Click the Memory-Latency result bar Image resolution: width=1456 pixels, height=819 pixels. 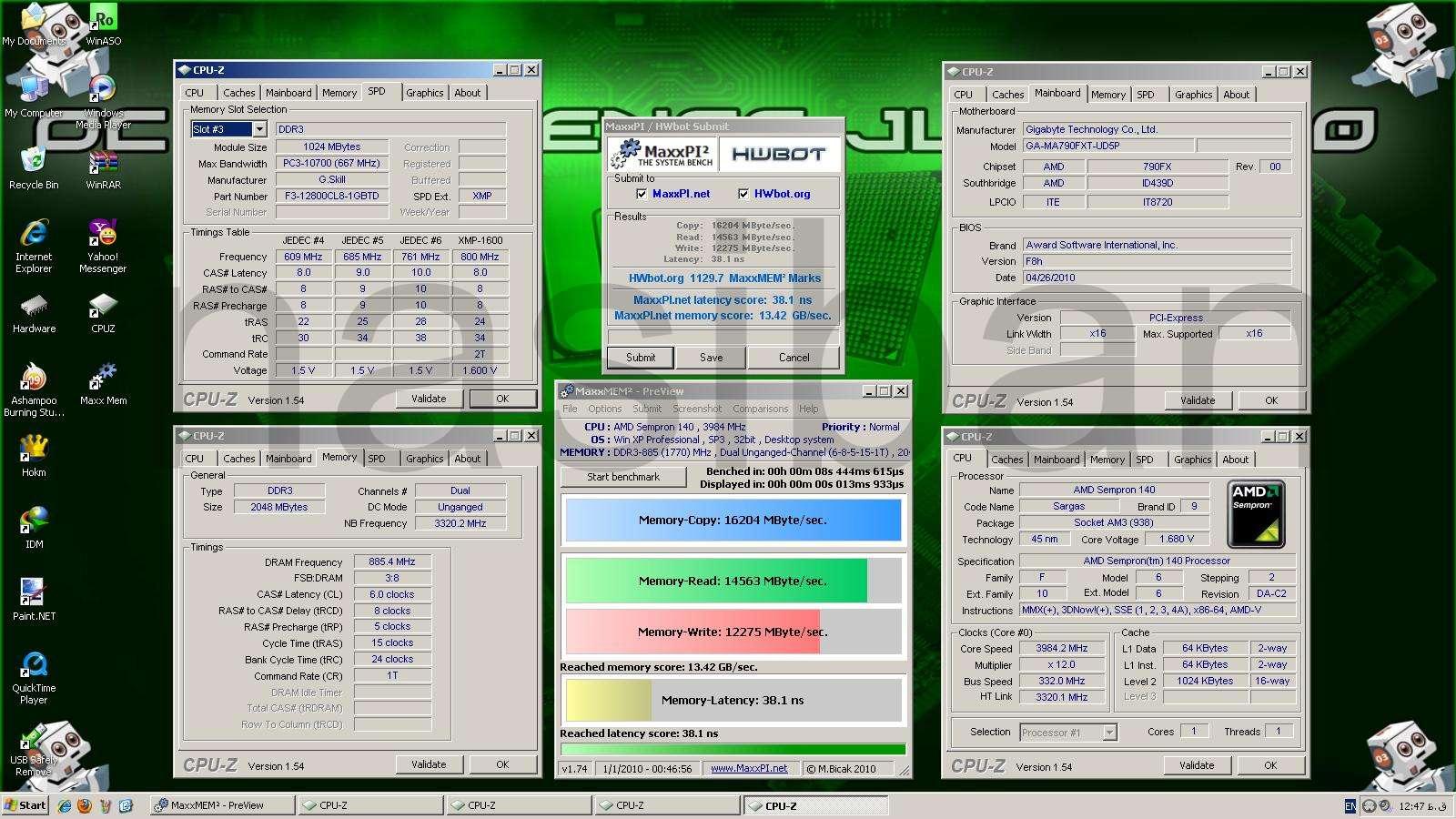[x=733, y=700]
